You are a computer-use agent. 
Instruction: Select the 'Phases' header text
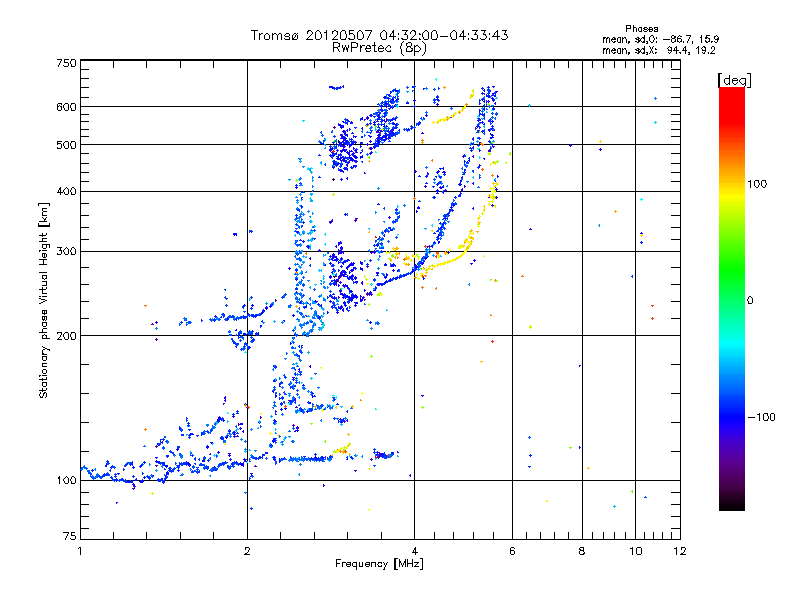(x=641, y=29)
